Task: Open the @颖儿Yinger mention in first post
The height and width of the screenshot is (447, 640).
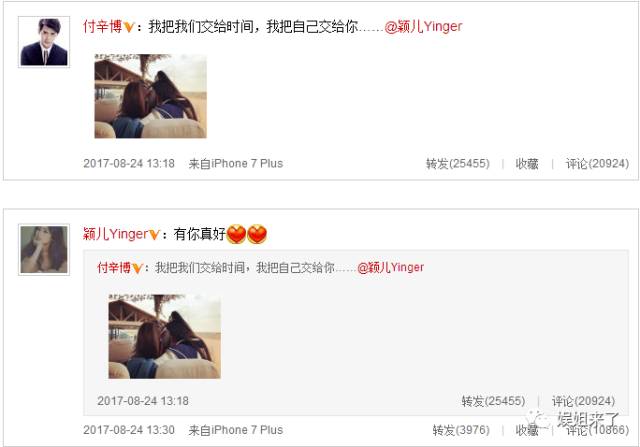Action: (x=423, y=27)
